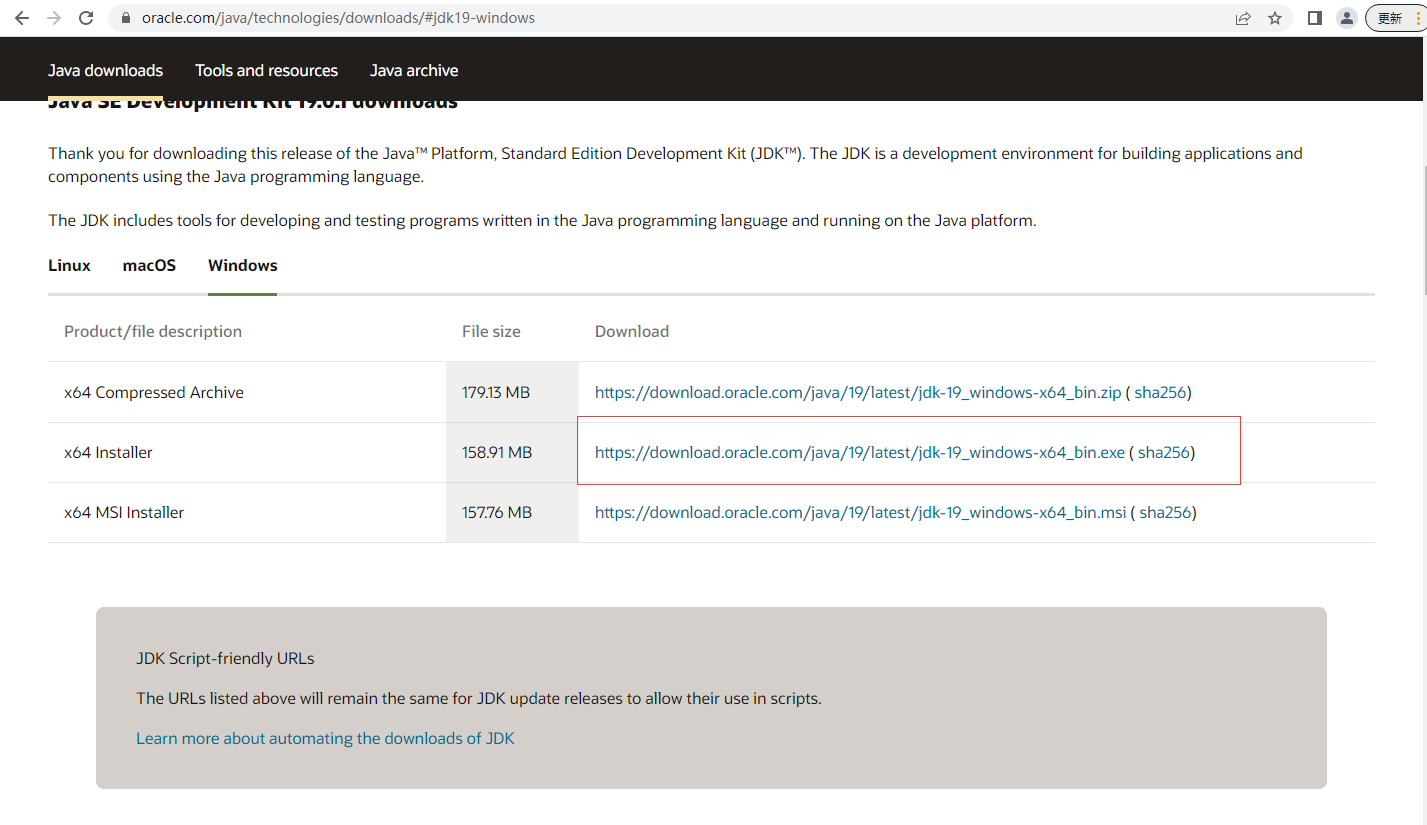Click the browser back arrow
This screenshot has width=1427, height=825.
(x=22, y=18)
